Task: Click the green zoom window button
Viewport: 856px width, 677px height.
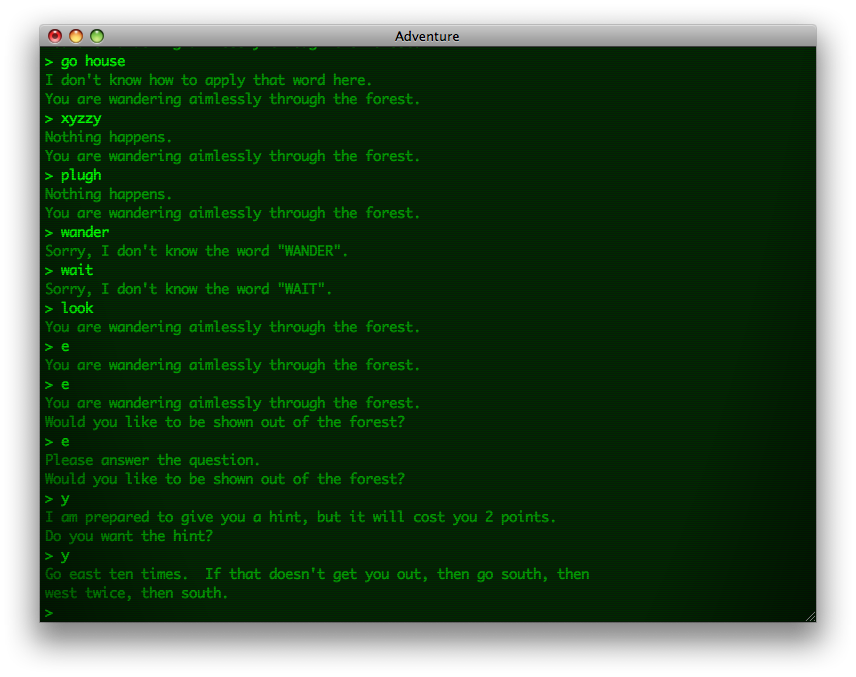Action: click(97, 36)
